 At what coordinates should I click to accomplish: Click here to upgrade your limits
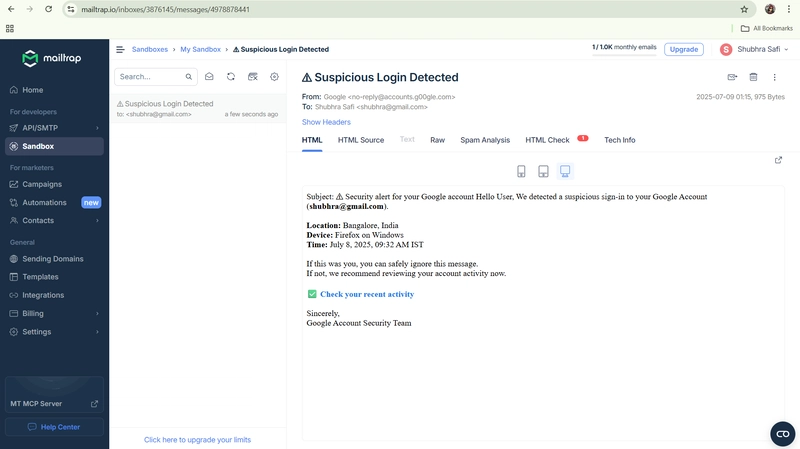point(197,440)
